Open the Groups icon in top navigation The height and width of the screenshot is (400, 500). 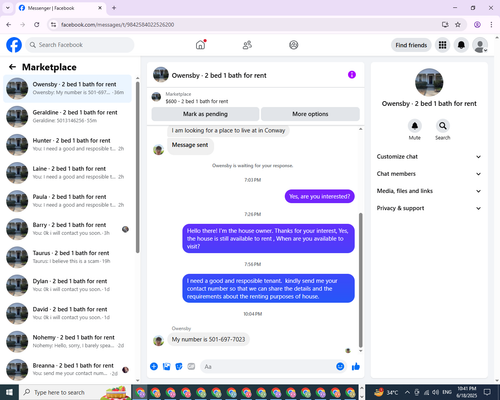293,45
